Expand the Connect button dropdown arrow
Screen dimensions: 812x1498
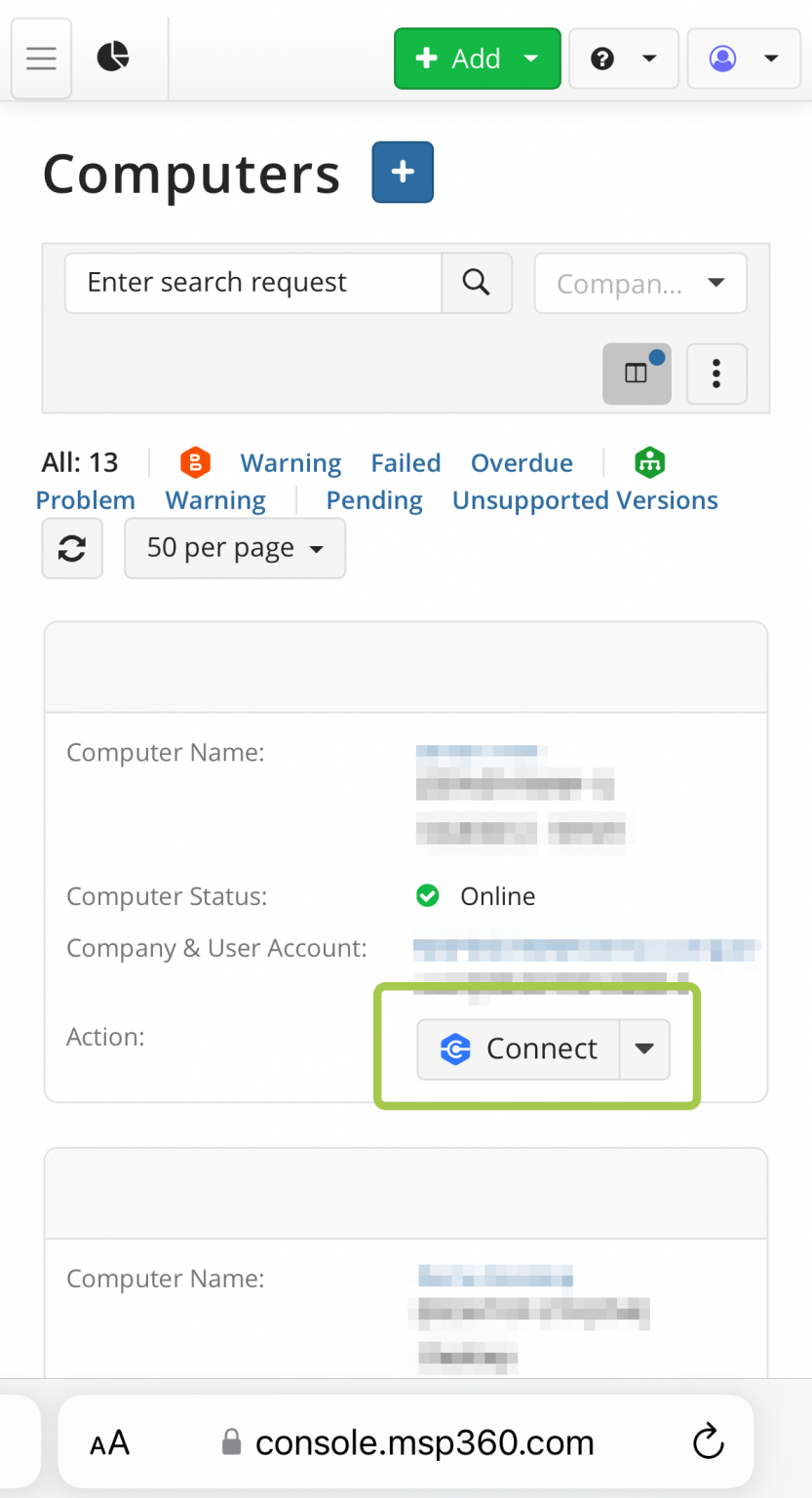coord(644,1048)
